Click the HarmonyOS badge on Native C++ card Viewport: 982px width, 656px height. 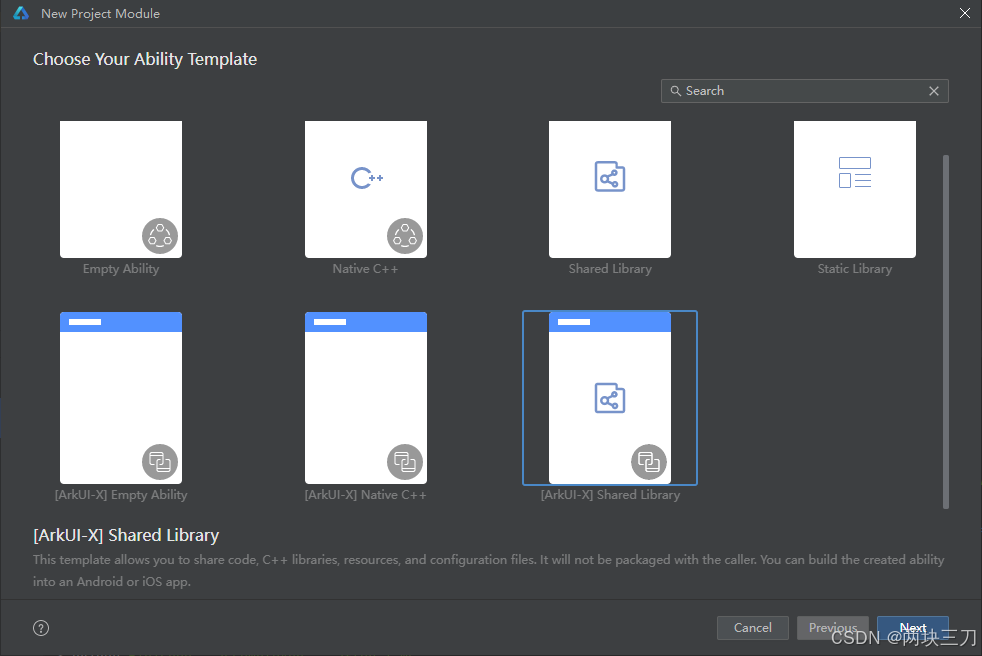pos(405,236)
